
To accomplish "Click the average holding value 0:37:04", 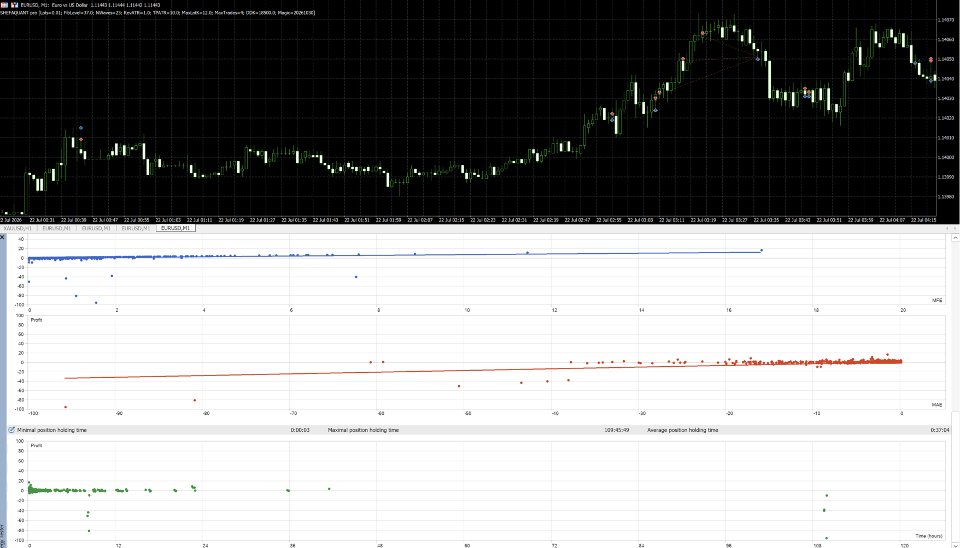I will tap(940, 430).
